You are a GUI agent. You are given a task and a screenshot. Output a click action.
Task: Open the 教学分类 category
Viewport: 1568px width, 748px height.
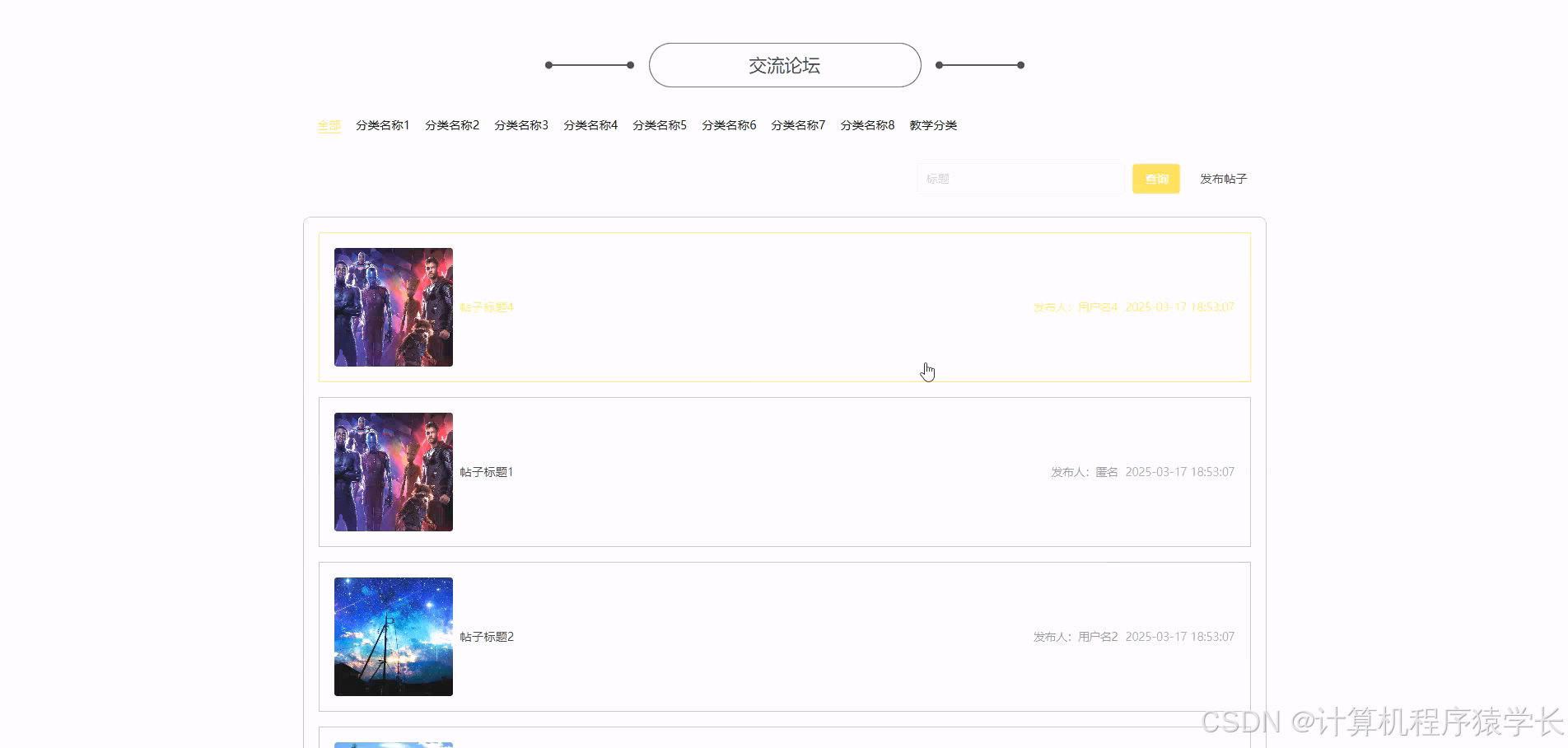click(x=933, y=125)
